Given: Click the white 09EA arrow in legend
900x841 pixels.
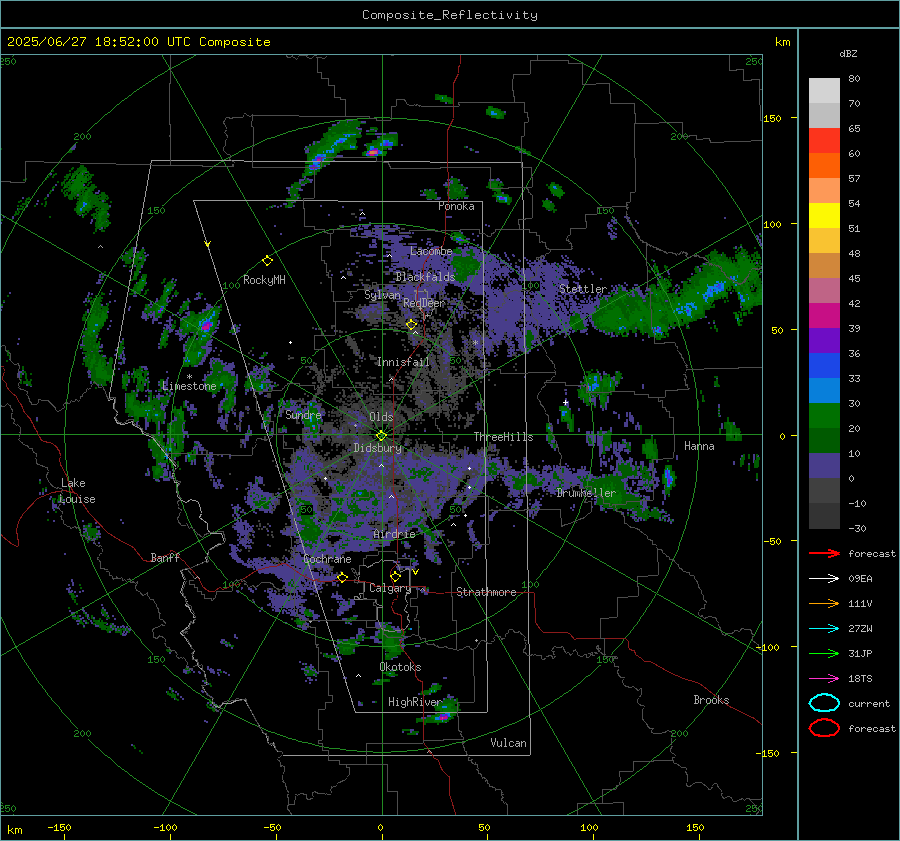Looking at the screenshot, I should pyautogui.click(x=824, y=579).
